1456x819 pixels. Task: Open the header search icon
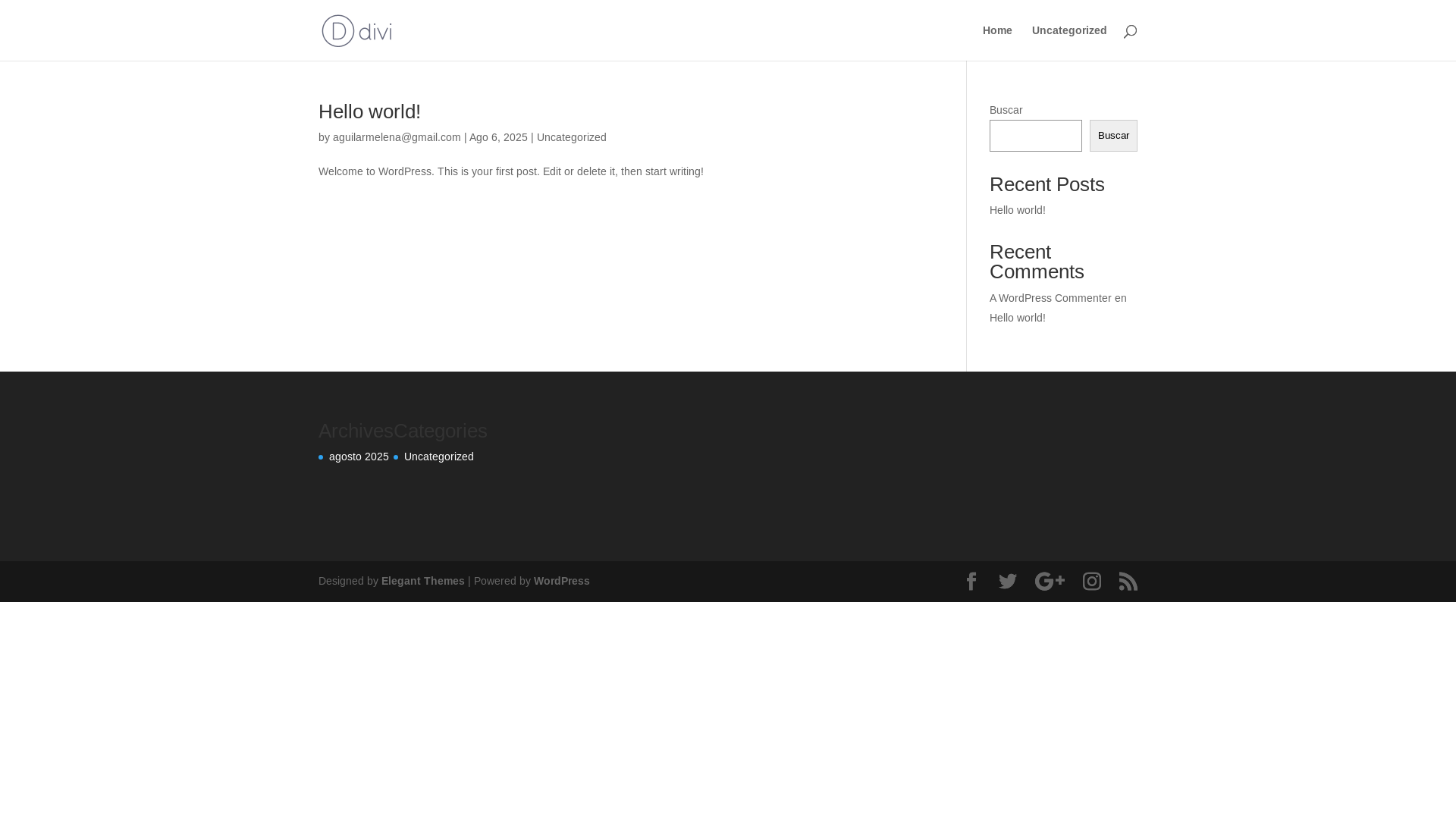[1130, 31]
